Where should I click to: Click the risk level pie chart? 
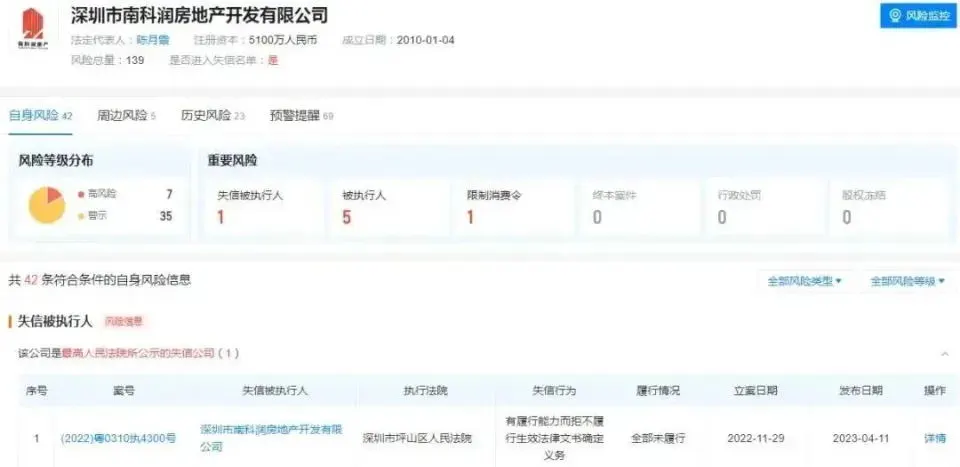47,206
